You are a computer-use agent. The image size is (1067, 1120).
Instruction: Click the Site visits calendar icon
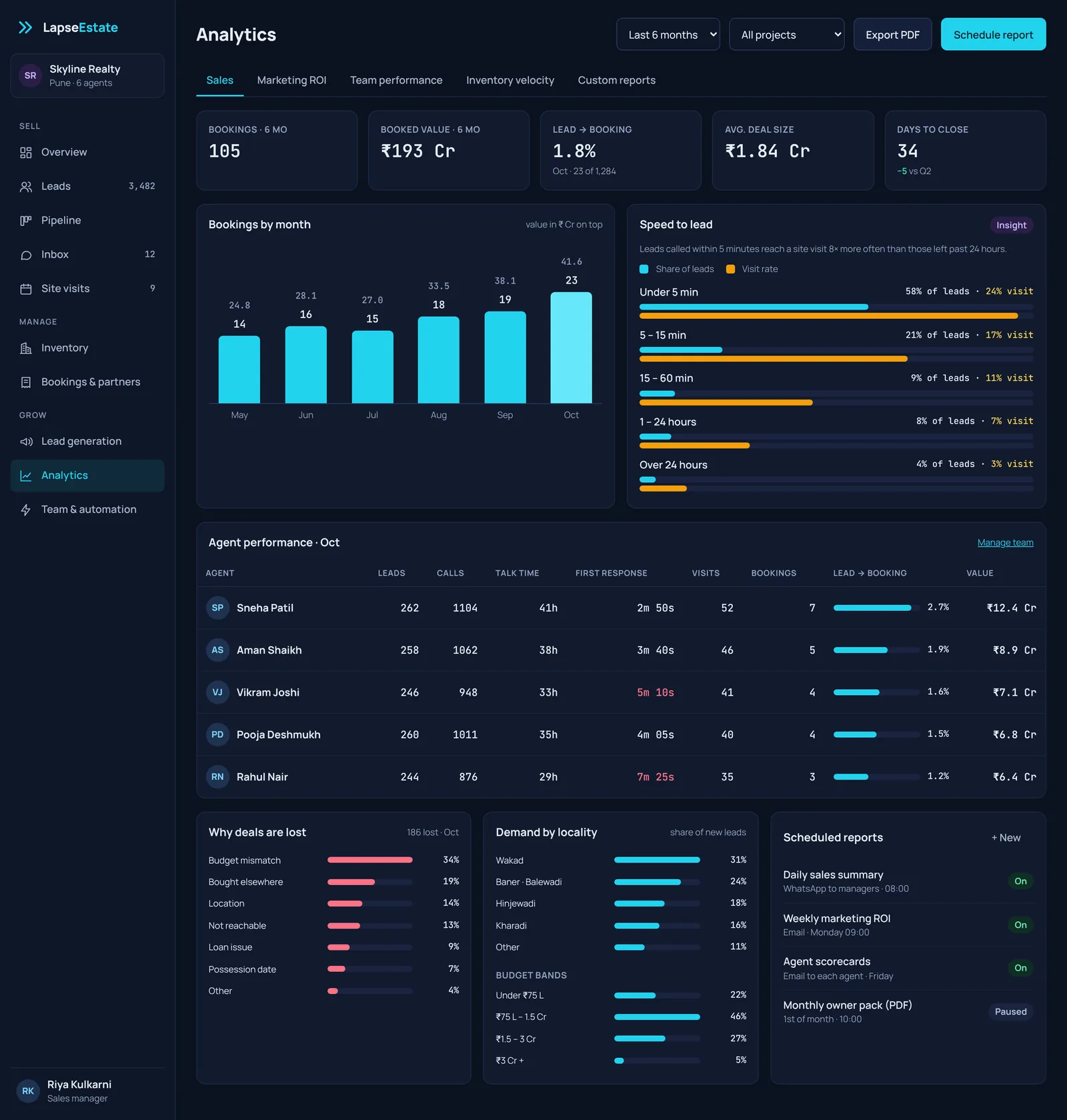26,289
